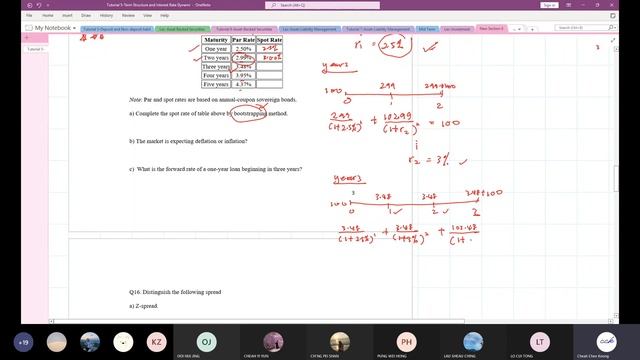Open Tutorial 3 Deposit and Non-deposit section tab
The image size is (640, 360).
(x=117, y=29)
